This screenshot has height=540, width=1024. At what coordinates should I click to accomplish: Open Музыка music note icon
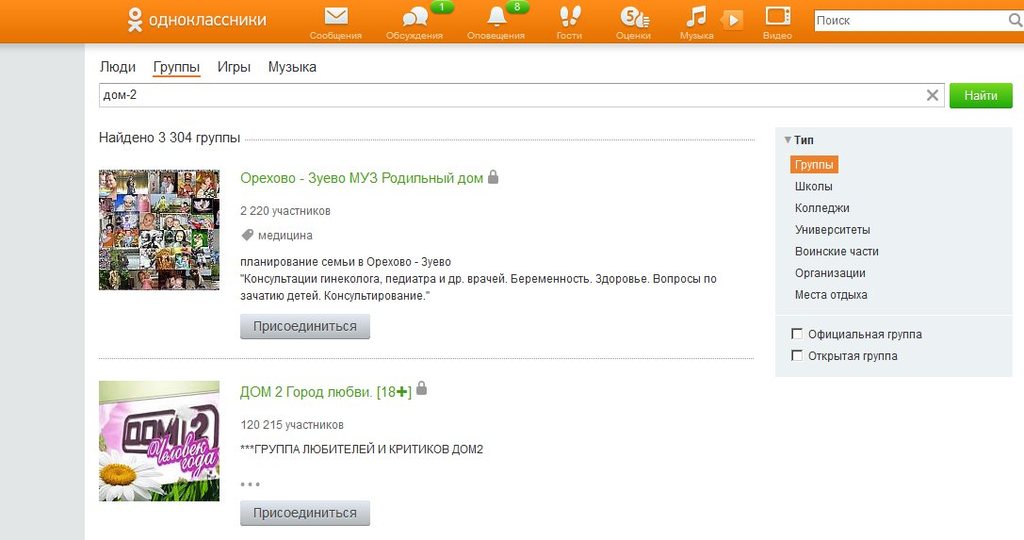click(696, 16)
